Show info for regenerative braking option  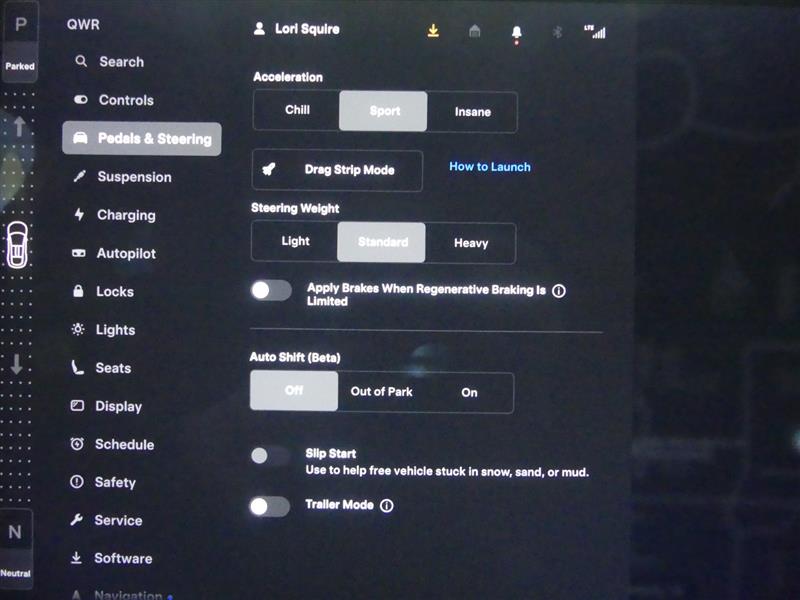(559, 291)
